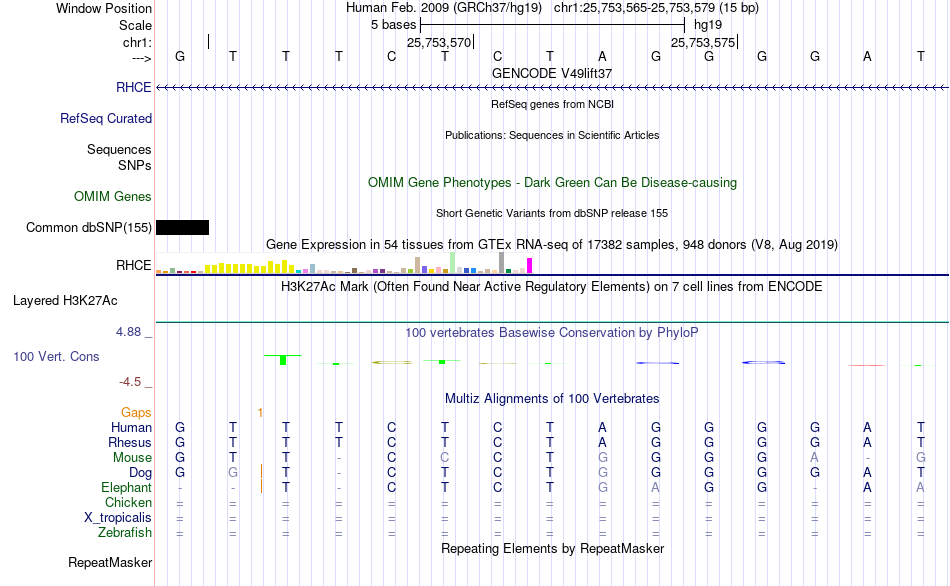Screen dimensions: 950x586
Task: Click the RHCE GTEx expression track label
Action: (133, 265)
